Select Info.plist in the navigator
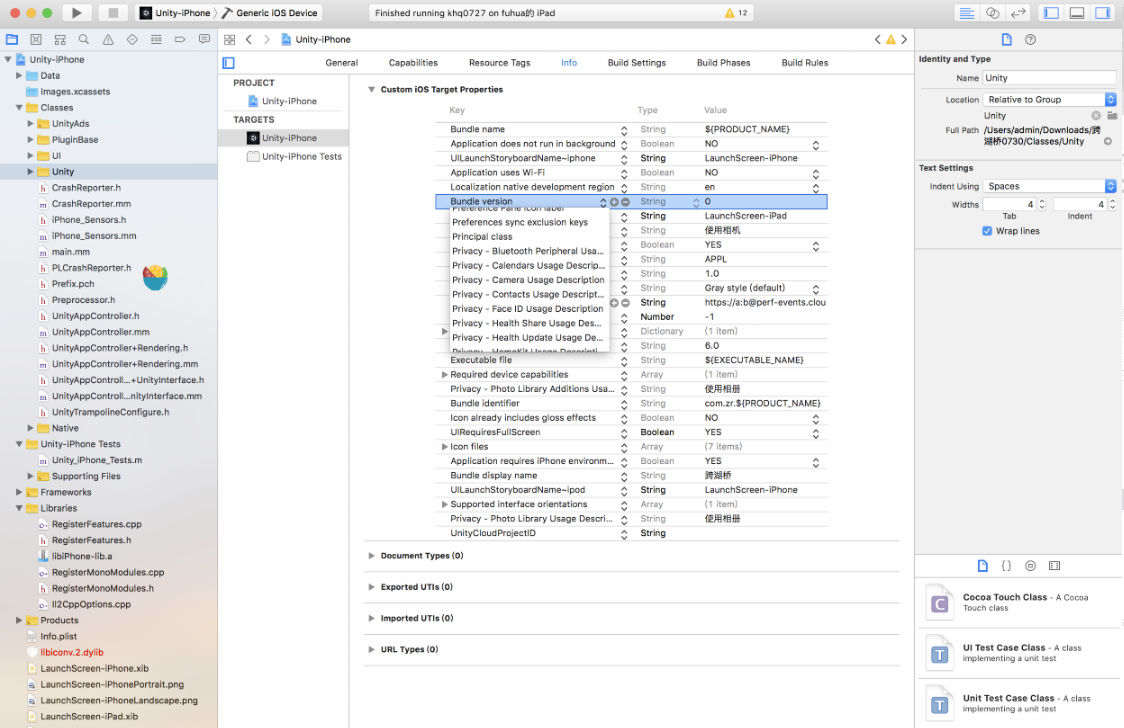Viewport: 1124px width, 728px height. (58, 636)
